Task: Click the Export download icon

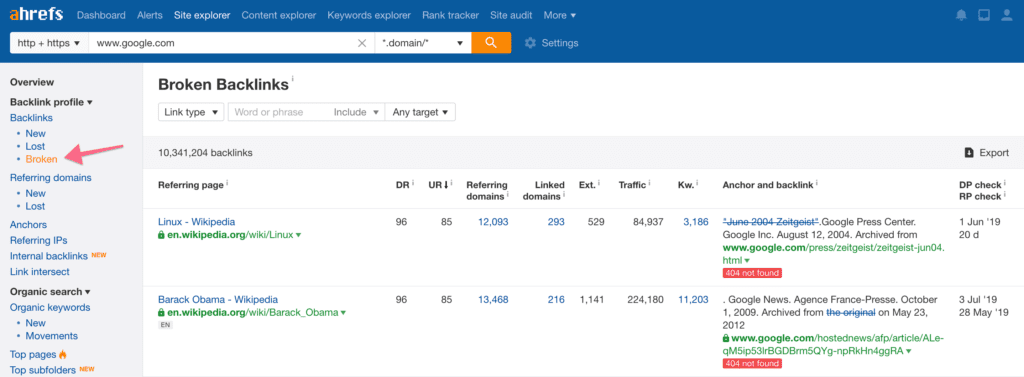Action: click(x=970, y=153)
